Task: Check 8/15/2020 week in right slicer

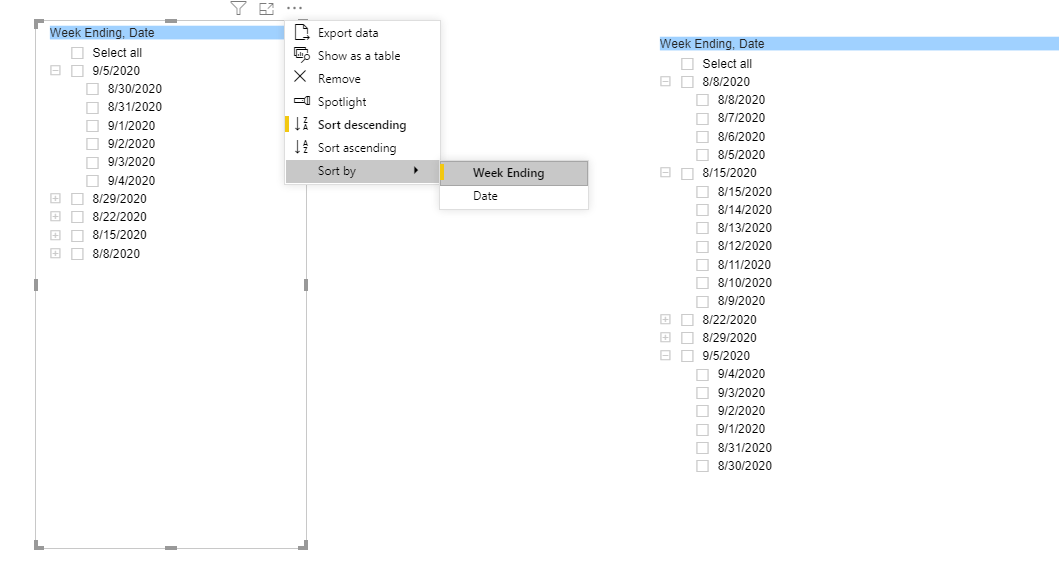Action: 688,174
